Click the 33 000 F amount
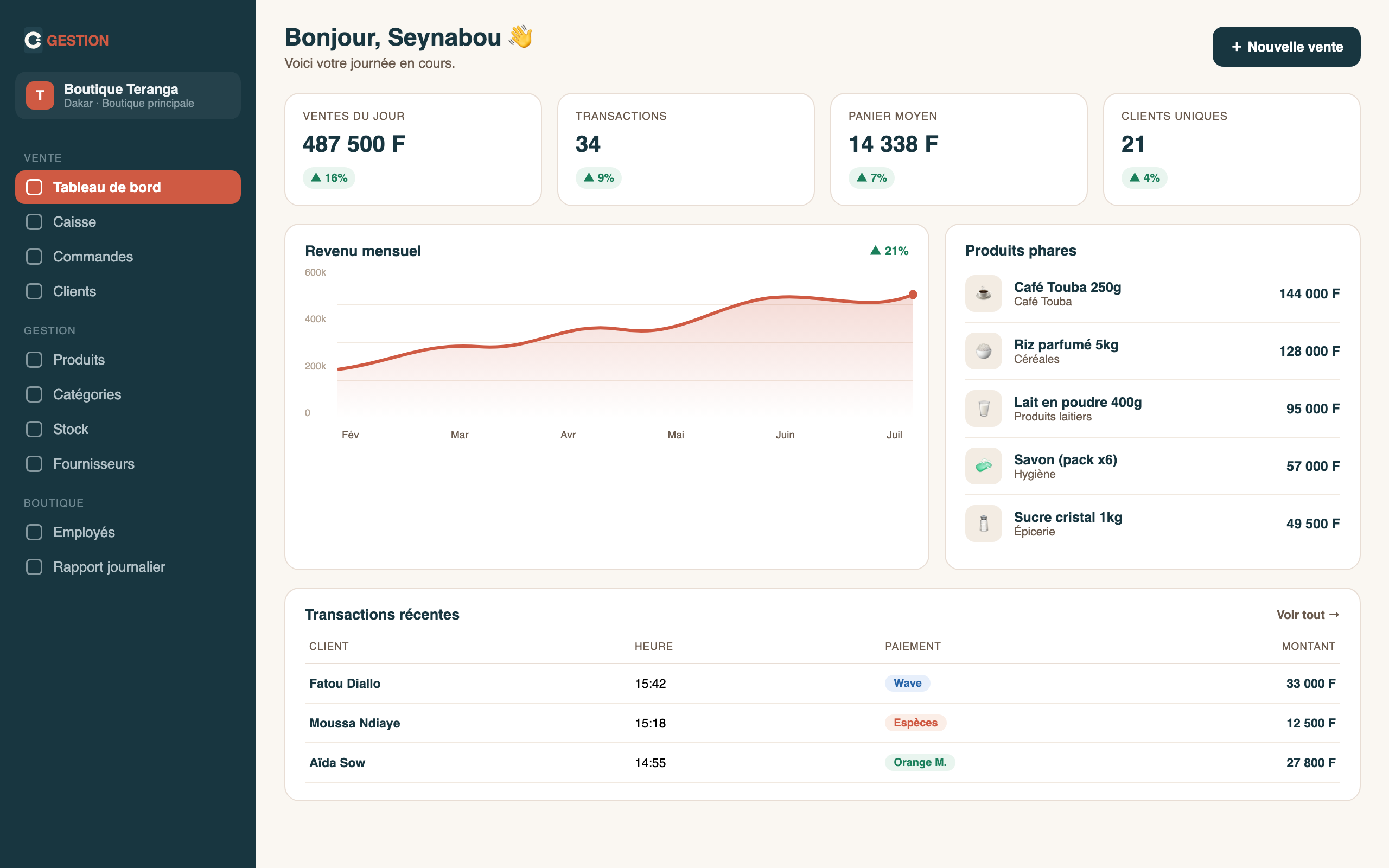 (1311, 683)
